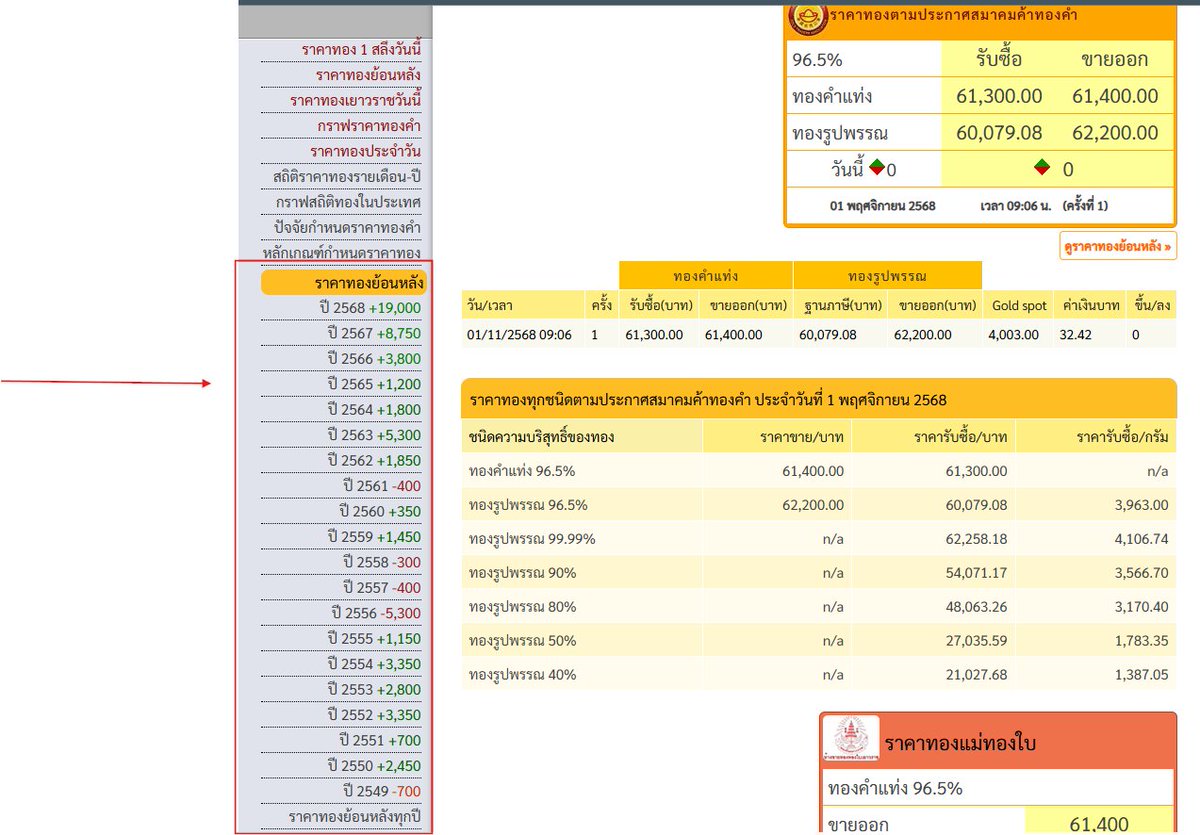Click the ทองรูปพรรณ 99.99% row label
Screen dimensions: 1200x835
click(x=532, y=539)
